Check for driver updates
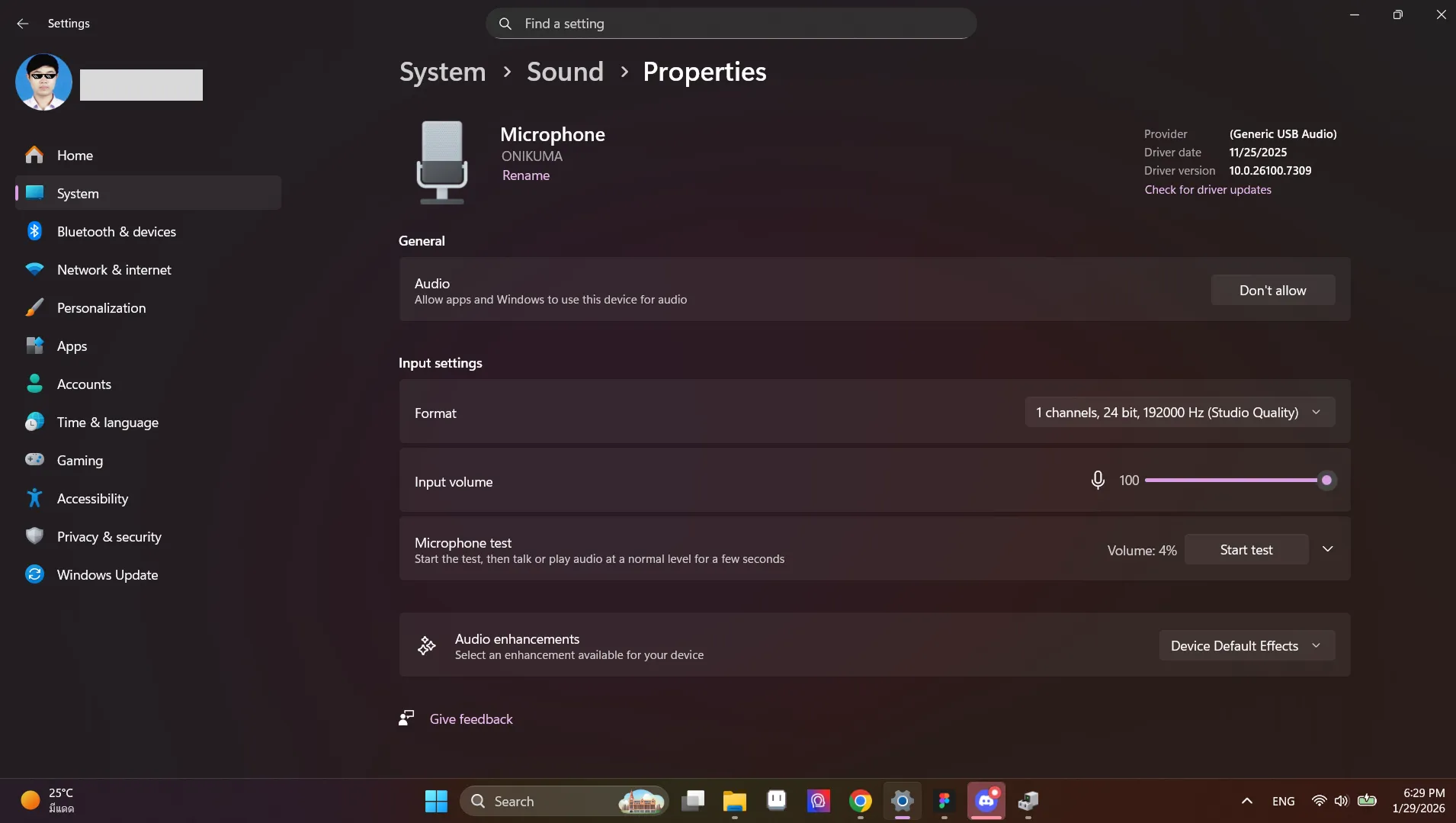The height and width of the screenshot is (823, 1456). coord(1207,190)
